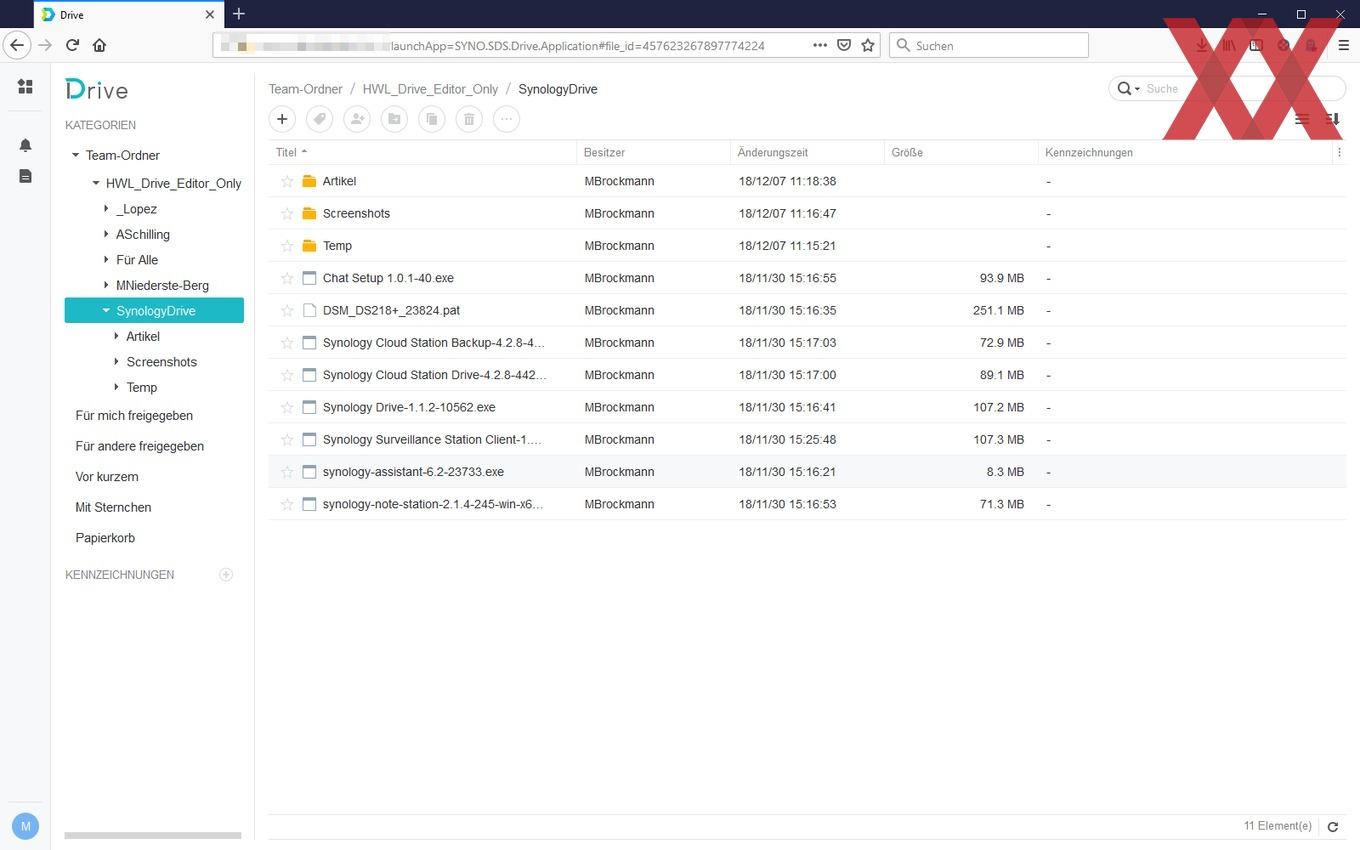Open the user avatar M menu
The height and width of the screenshot is (850, 1360).
[25, 826]
